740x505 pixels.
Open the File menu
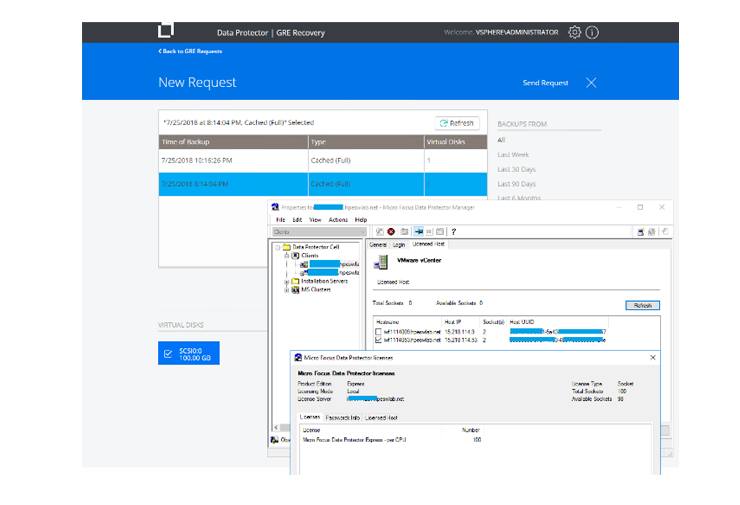281,220
